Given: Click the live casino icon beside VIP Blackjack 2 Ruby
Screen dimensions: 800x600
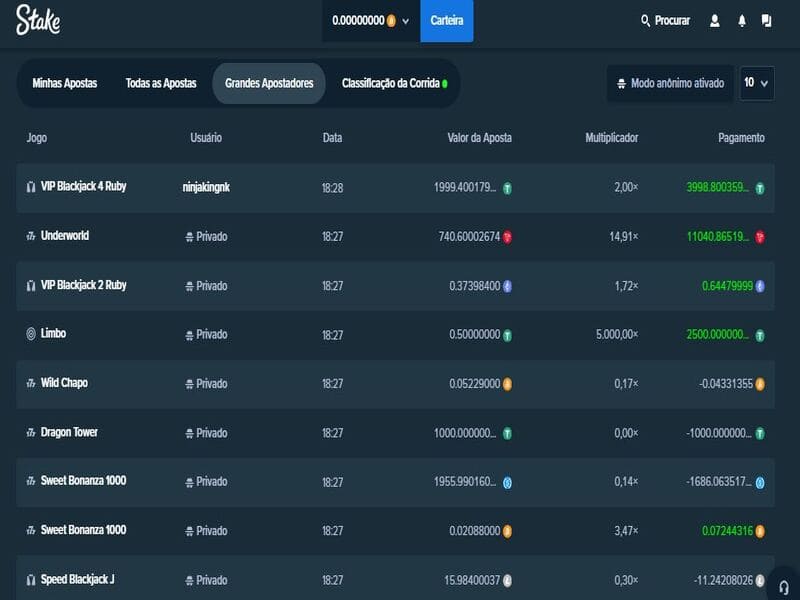Looking at the screenshot, I should tap(31, 286).
